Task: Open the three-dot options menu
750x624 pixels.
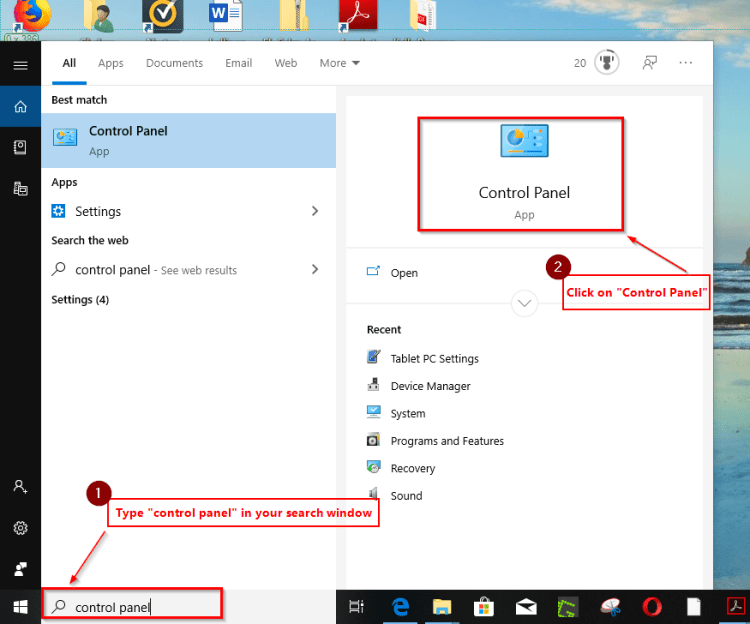Action: point(686,63)
